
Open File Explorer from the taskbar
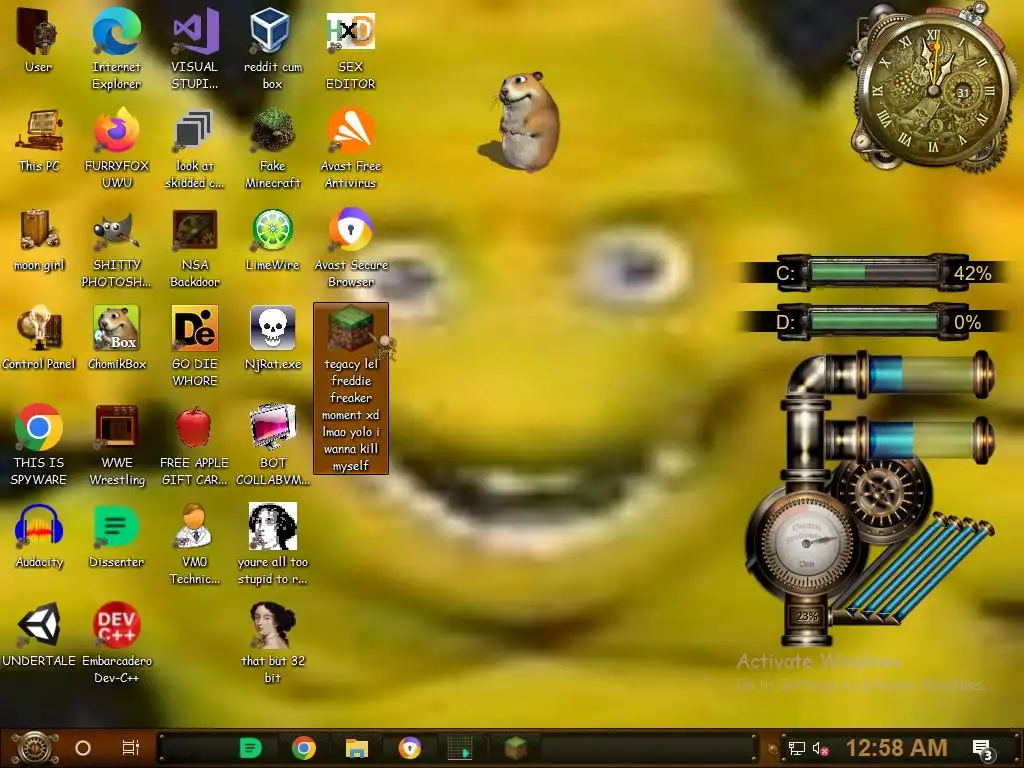[357, 748]
